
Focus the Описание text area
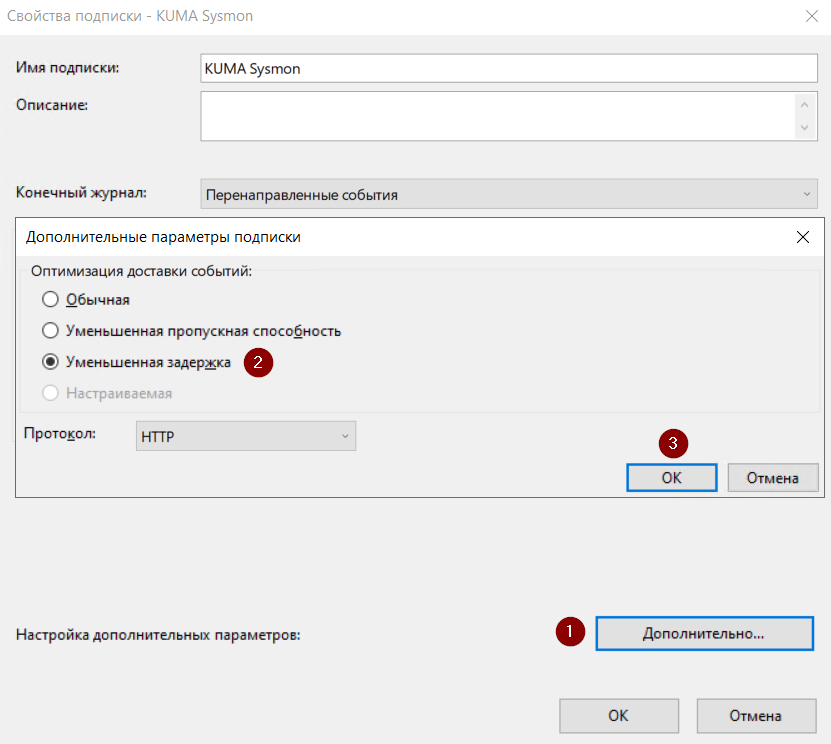[x=497, y=116]
